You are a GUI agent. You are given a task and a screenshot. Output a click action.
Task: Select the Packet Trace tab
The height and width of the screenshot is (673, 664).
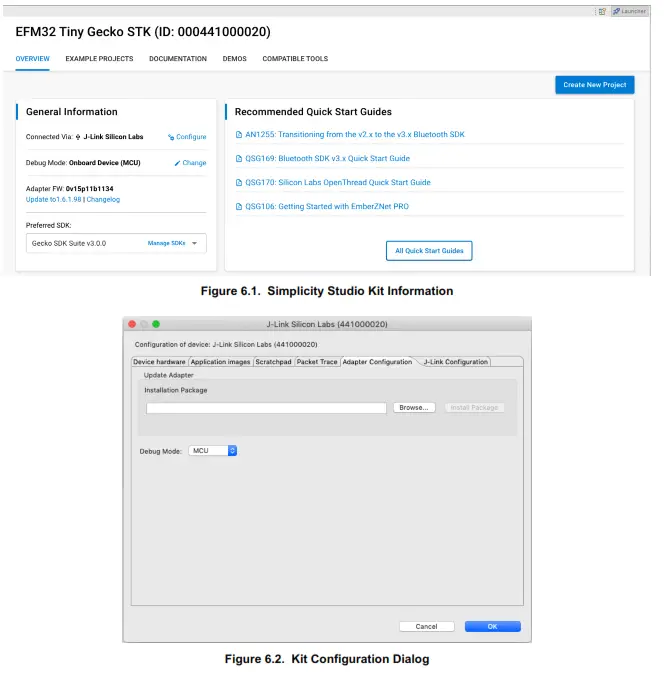pyautogui.click(x=317, y=362)
